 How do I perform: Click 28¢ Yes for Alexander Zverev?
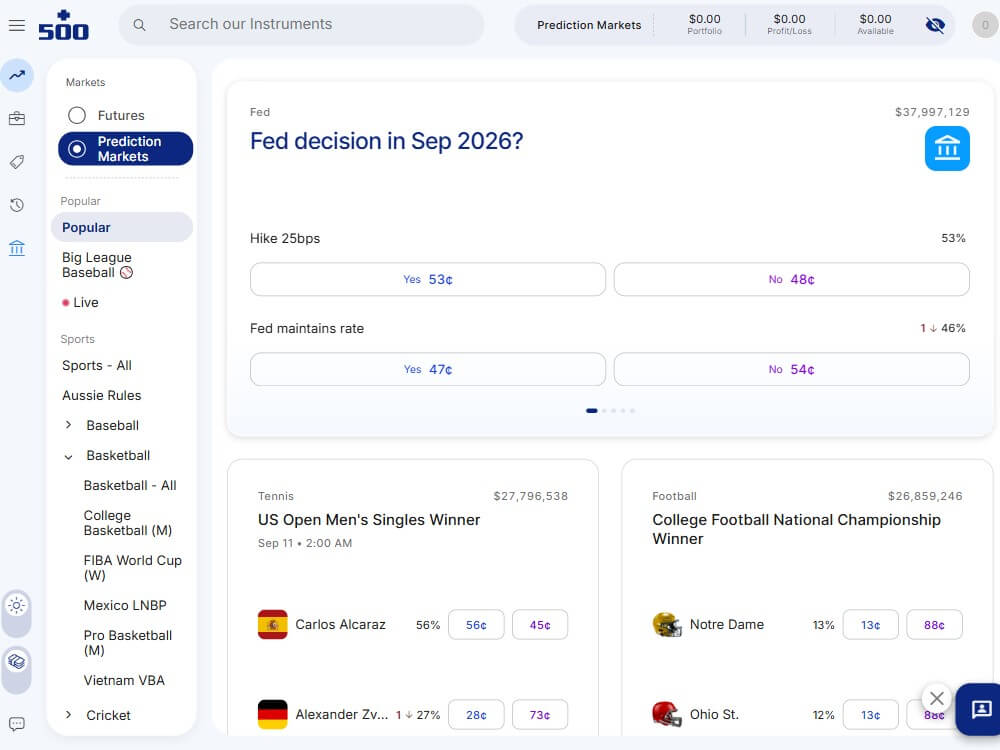476,715
